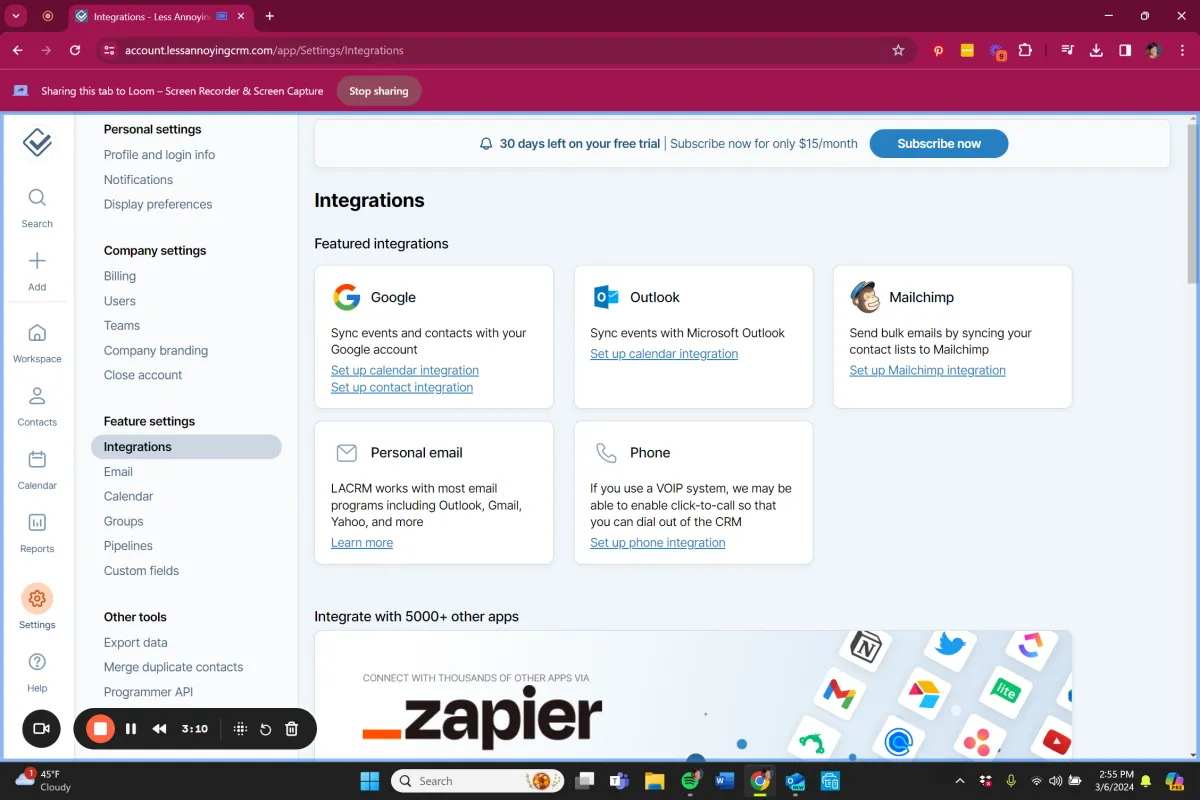Open Calendar feature settings
Viewport: 1200px width, 800px height.
(128, 496)
